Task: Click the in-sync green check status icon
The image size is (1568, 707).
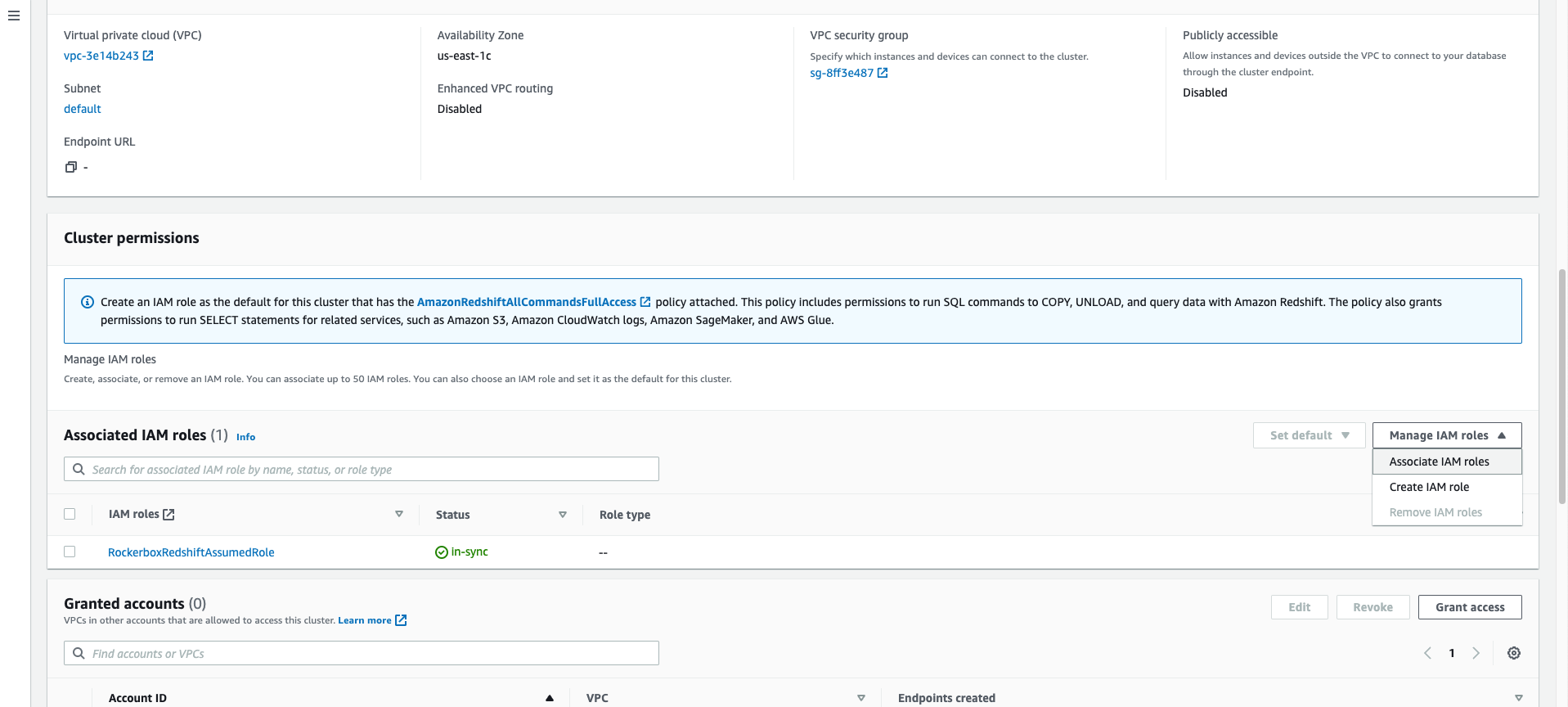Action: [442, 552]
